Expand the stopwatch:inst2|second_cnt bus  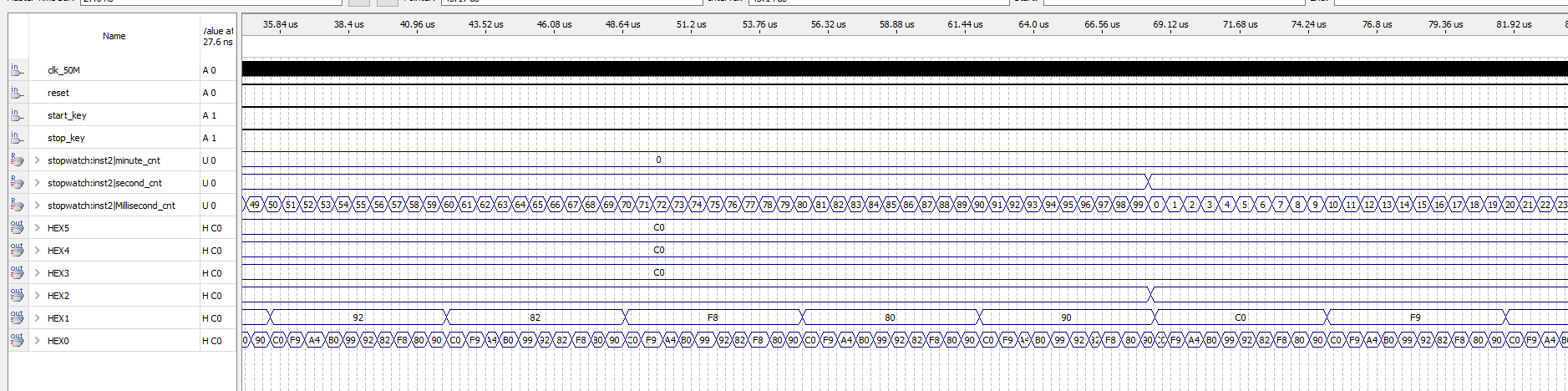pos(38,182)
